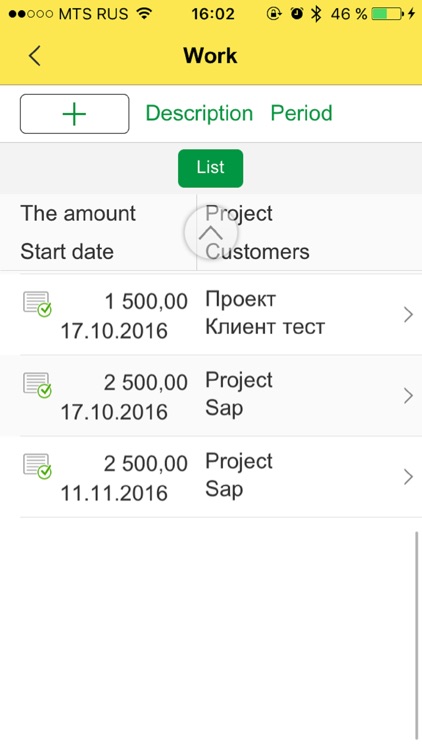Select the List view tab
This screenshot has height=750, width=422.
211,168
